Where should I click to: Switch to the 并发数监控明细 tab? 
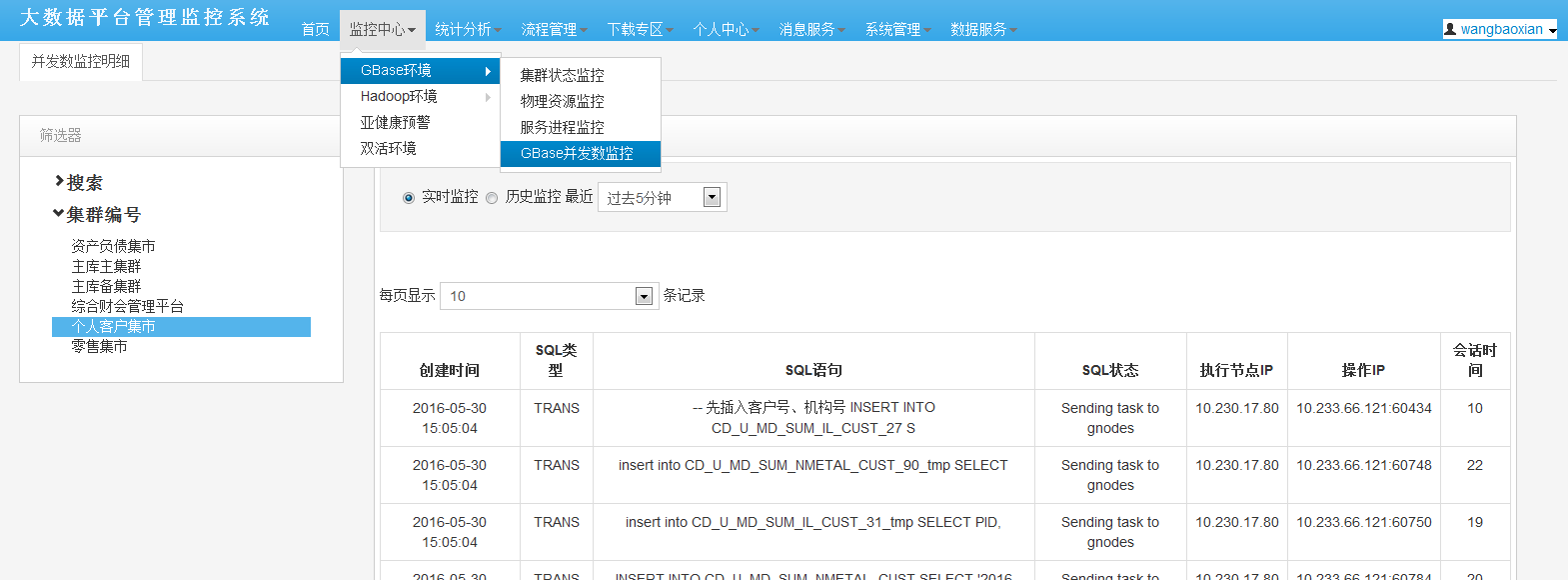81,61
